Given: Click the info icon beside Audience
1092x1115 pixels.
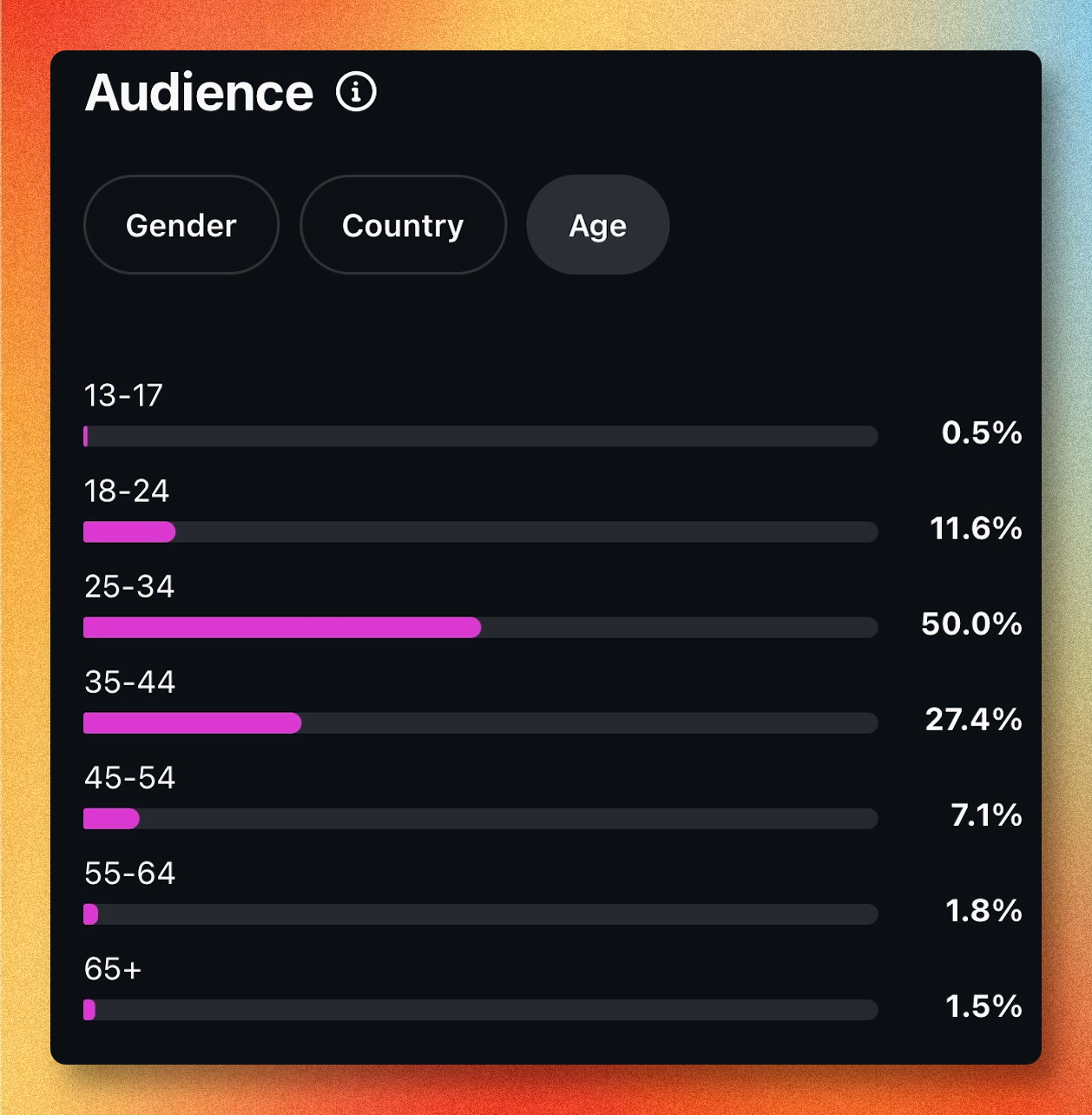Looking at the screenshot, I should [356, 91].
